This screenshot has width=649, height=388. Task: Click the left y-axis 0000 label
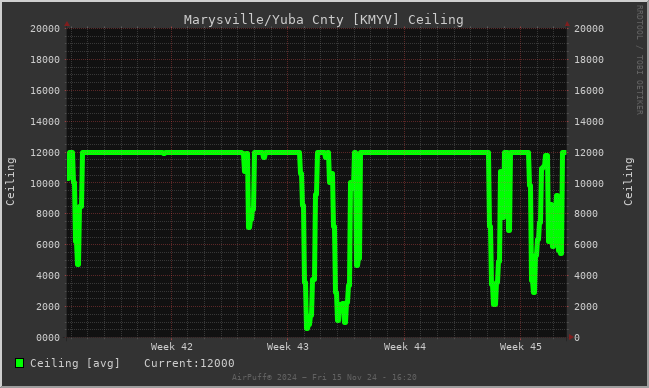(48, 338)
